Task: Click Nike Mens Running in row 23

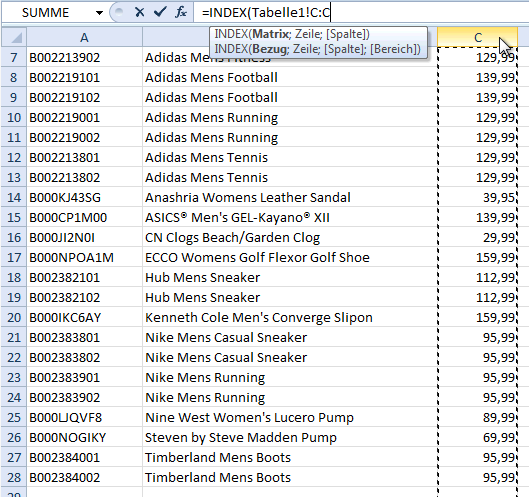Action: [290, 377]
